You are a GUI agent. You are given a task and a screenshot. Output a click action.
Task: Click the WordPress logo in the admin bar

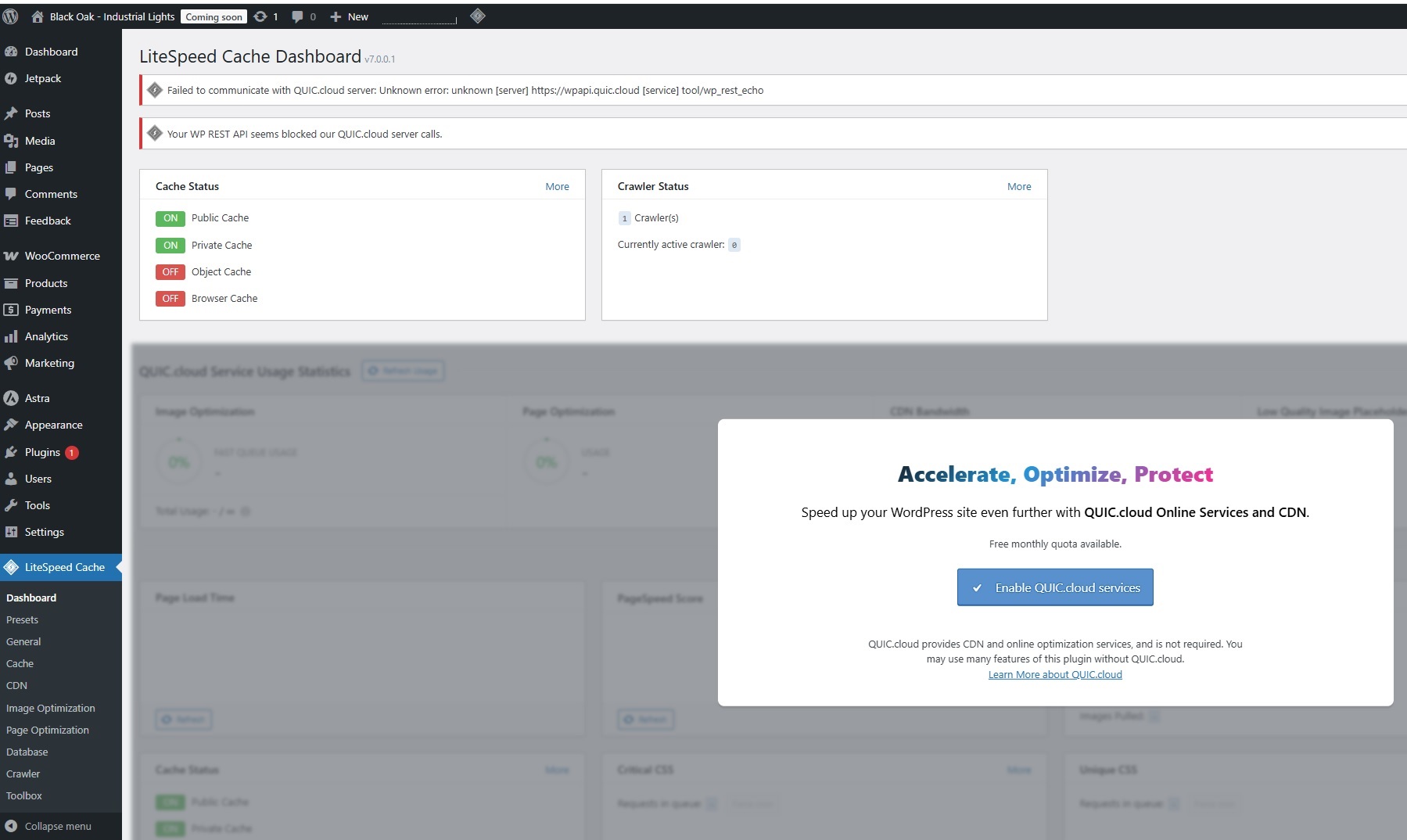(x=11, y=16)
